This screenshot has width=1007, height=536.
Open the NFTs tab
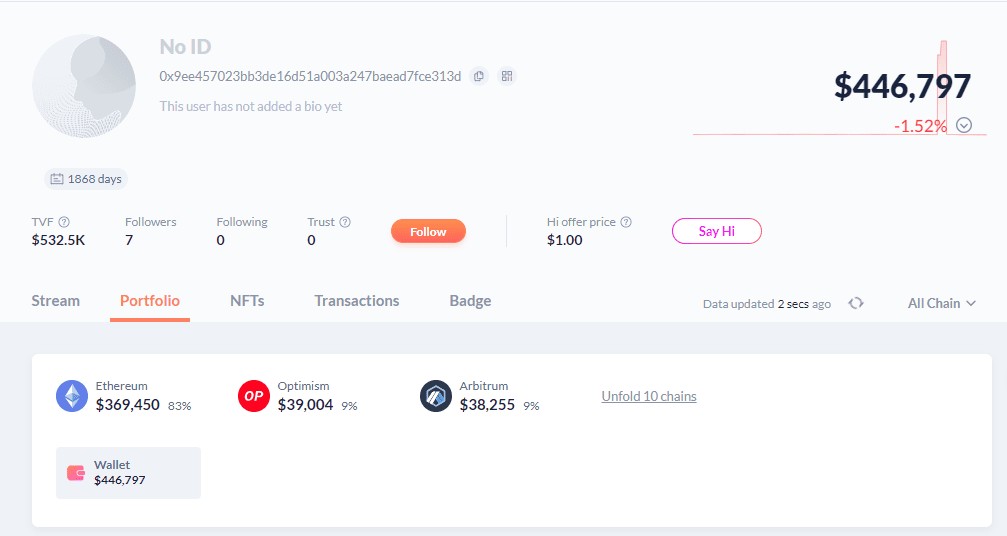pos(247,301)
